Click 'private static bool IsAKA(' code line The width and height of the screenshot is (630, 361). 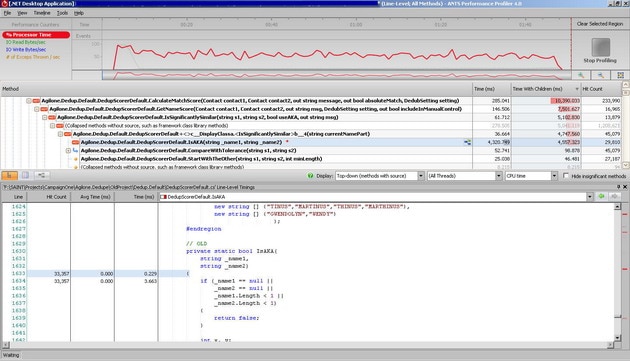[x=231, y=251]
